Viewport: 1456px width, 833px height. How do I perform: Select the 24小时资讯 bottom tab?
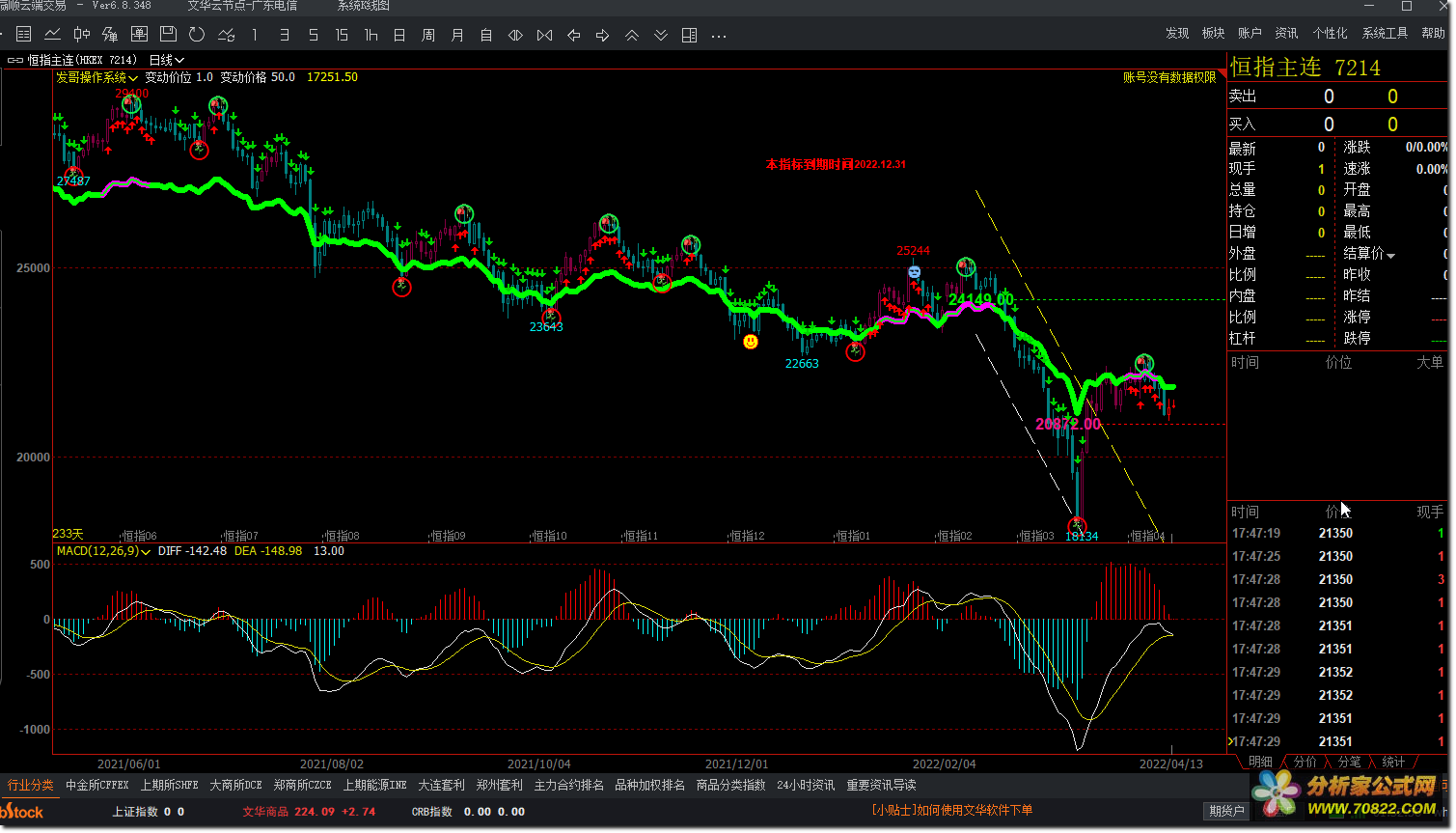coord(806,786)
